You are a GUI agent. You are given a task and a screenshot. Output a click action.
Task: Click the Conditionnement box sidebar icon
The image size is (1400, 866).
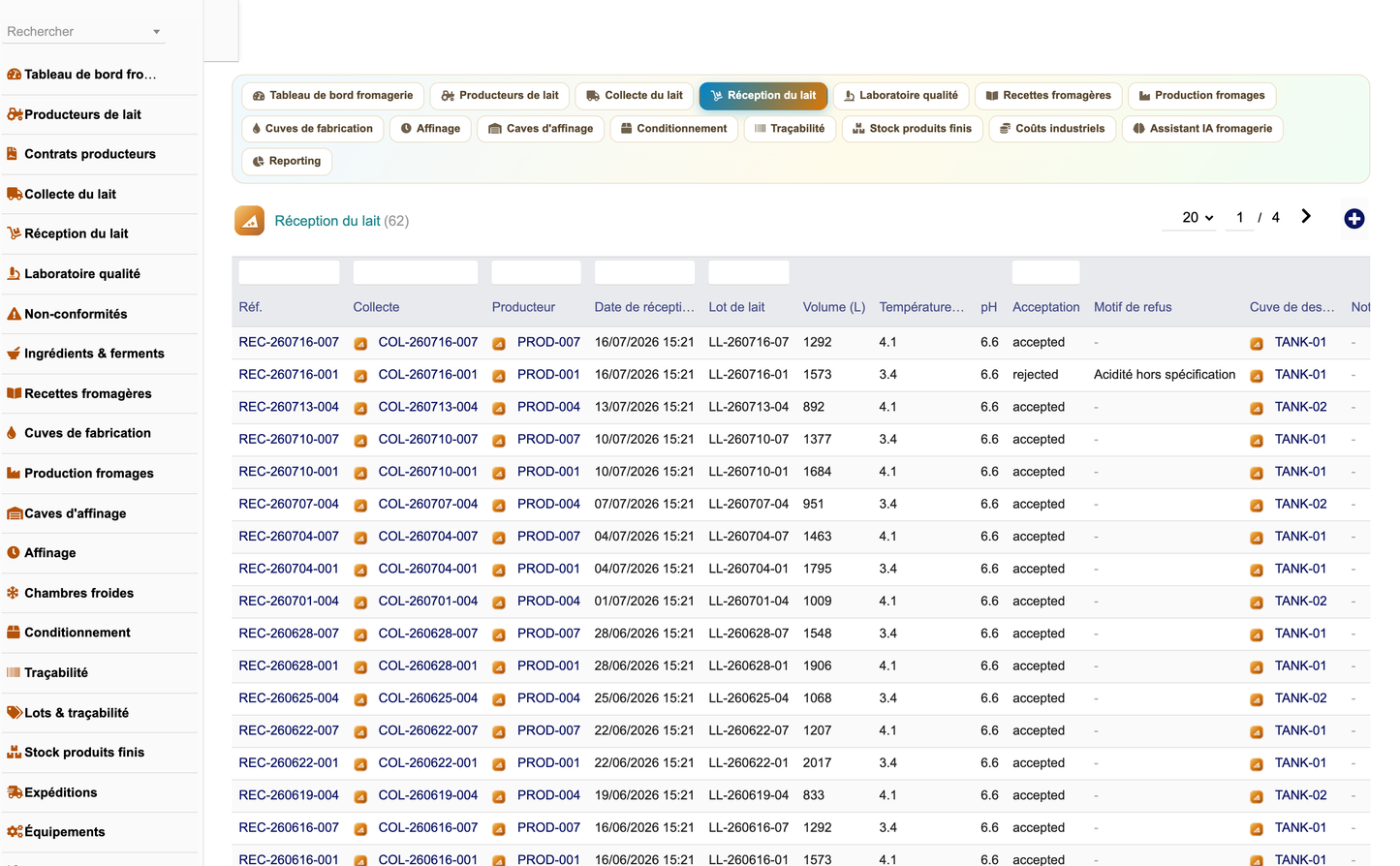pyautogui.click(x=14, y=633)
